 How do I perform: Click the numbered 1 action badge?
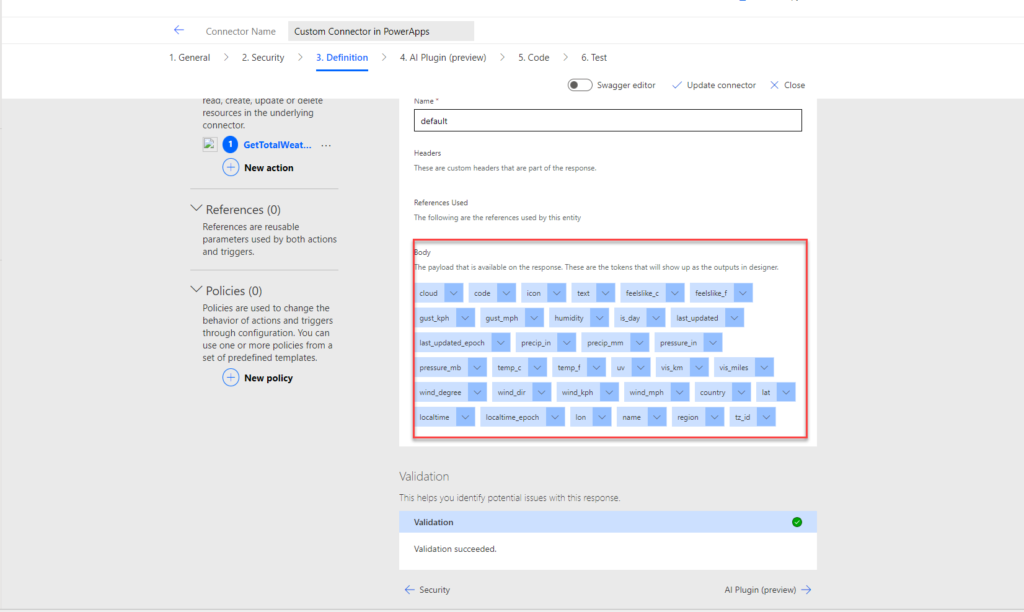click(x=230, y=144)
